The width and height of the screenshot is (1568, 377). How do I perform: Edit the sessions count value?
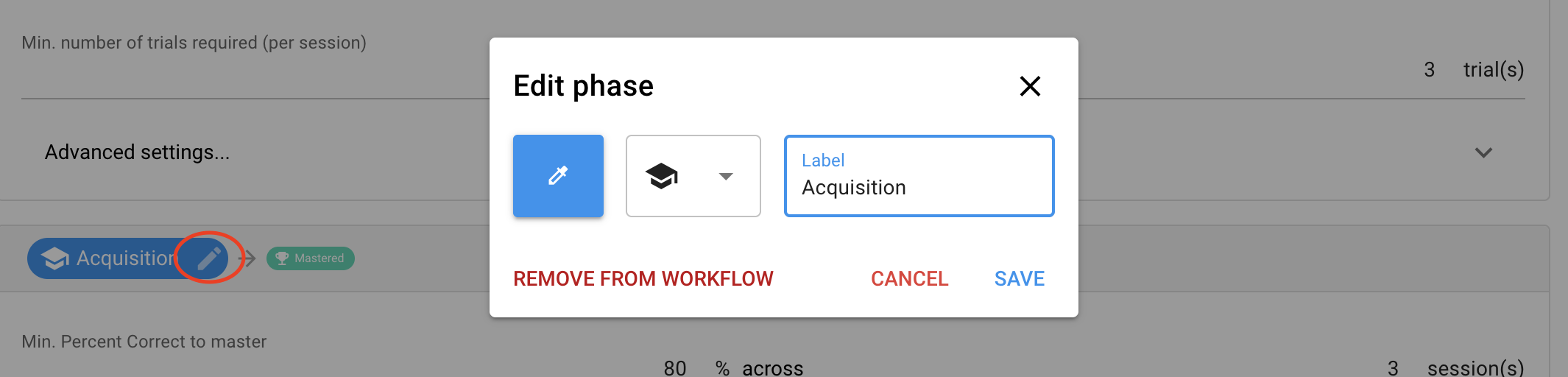(1393, 367)
